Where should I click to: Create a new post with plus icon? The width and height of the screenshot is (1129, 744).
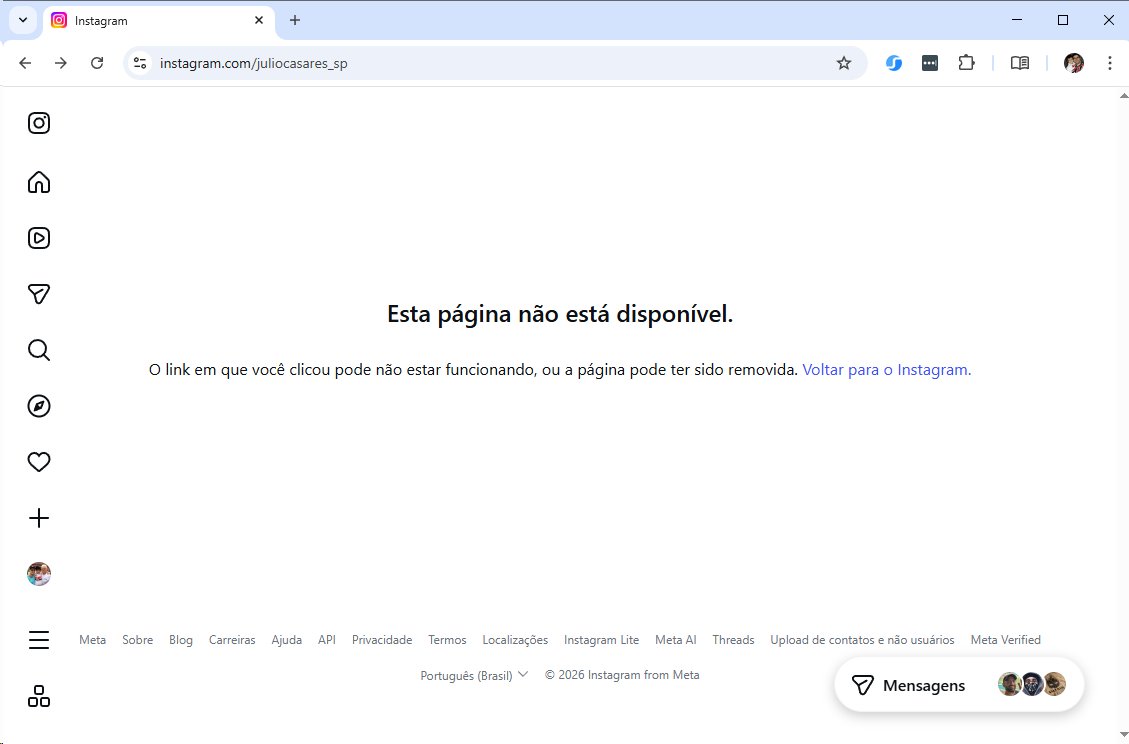(x=38, y=518)
